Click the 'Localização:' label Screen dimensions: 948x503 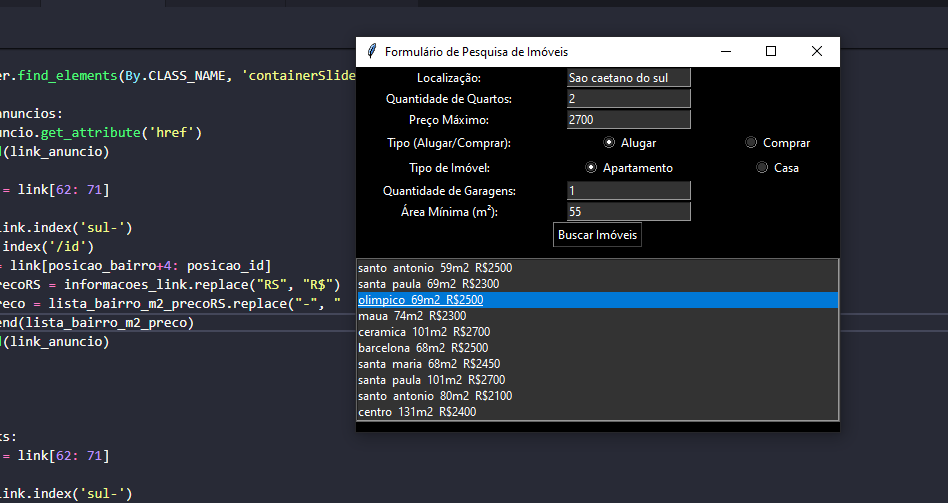pos(449,78)
